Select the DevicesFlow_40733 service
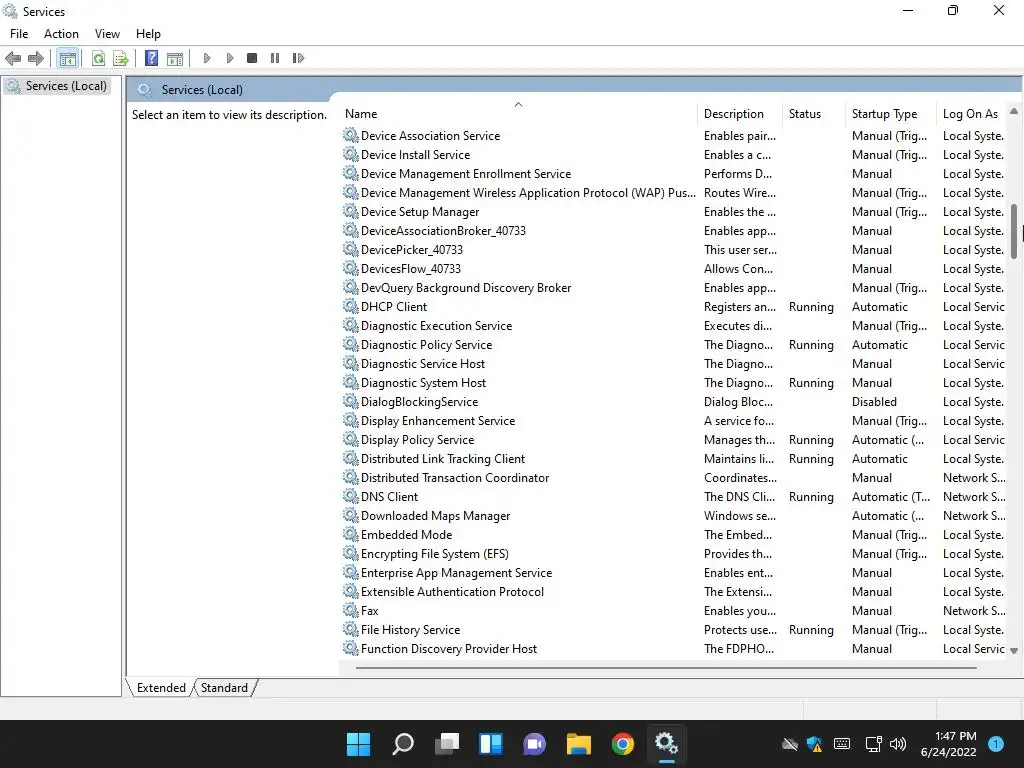This screenshot has height=768, width=1024. click(674, 268)
